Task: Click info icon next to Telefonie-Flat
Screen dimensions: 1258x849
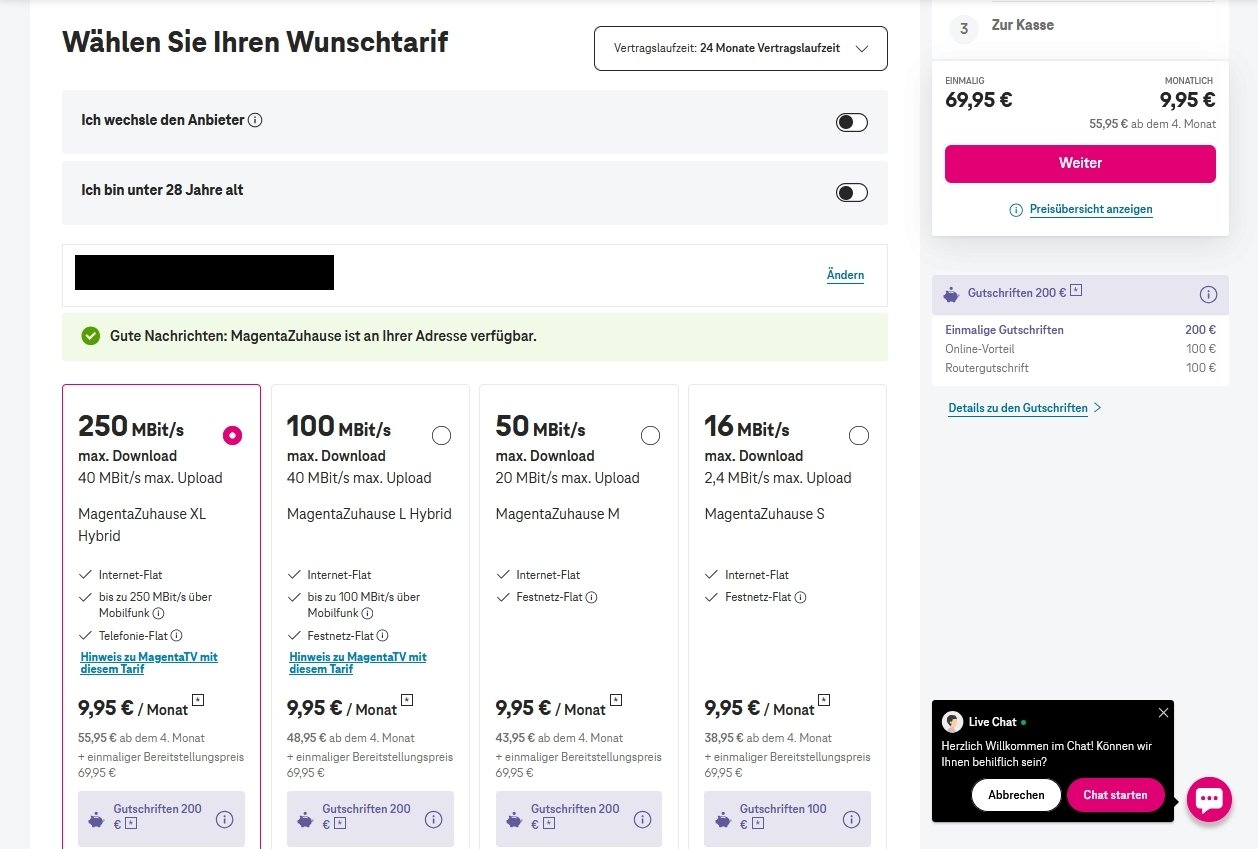Action: tap(177, 636)
